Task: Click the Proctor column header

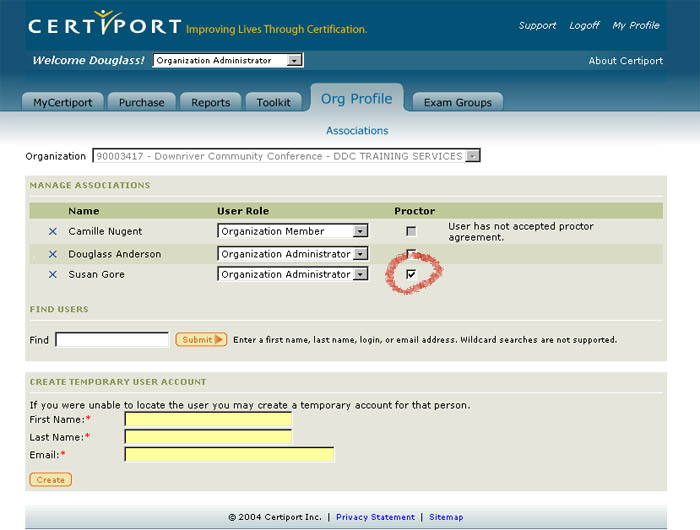Action: [415, 211]
